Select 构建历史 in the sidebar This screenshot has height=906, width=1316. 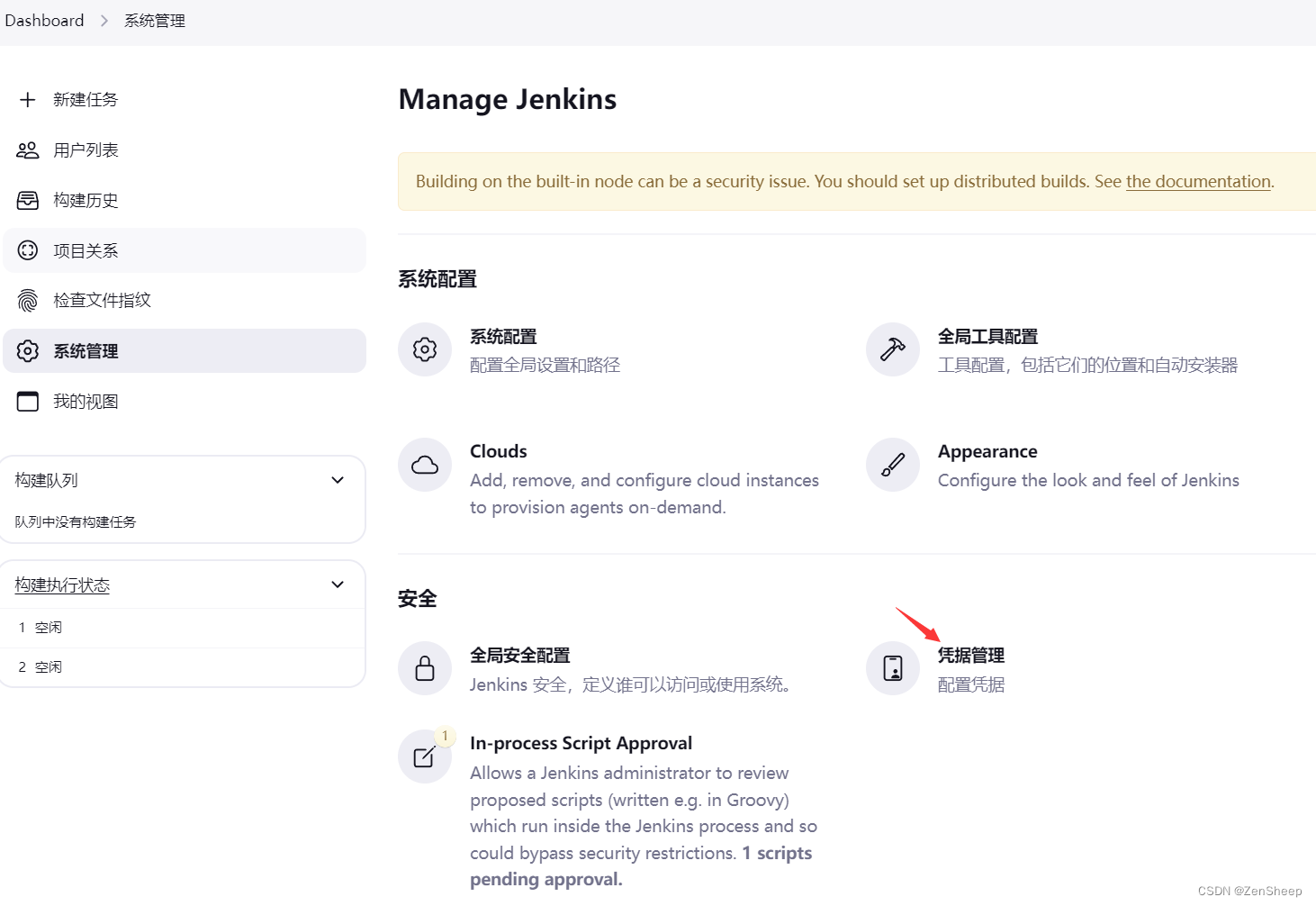click(x=185, y=200)
